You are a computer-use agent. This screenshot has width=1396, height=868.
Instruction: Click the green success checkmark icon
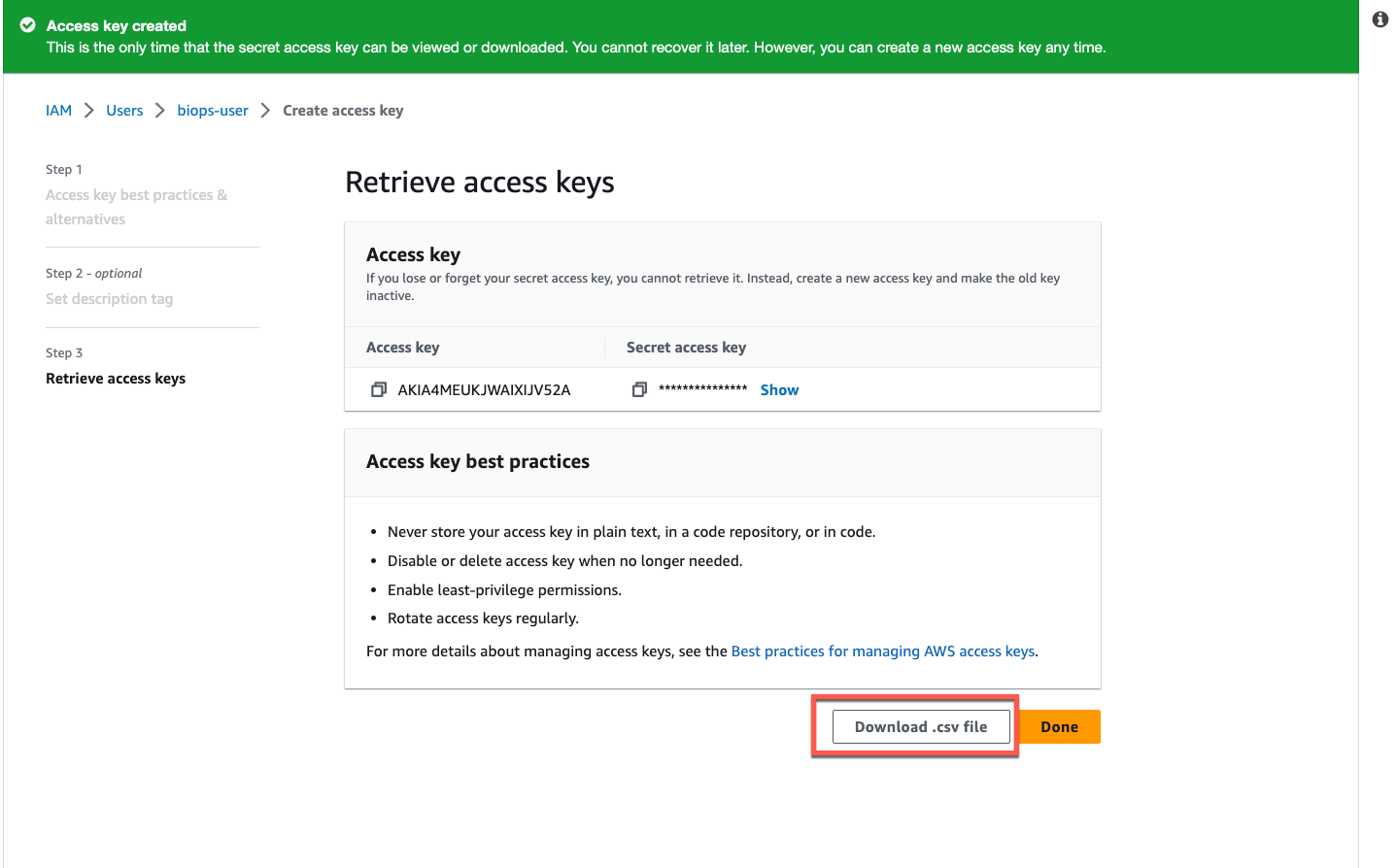click(28, 25)
